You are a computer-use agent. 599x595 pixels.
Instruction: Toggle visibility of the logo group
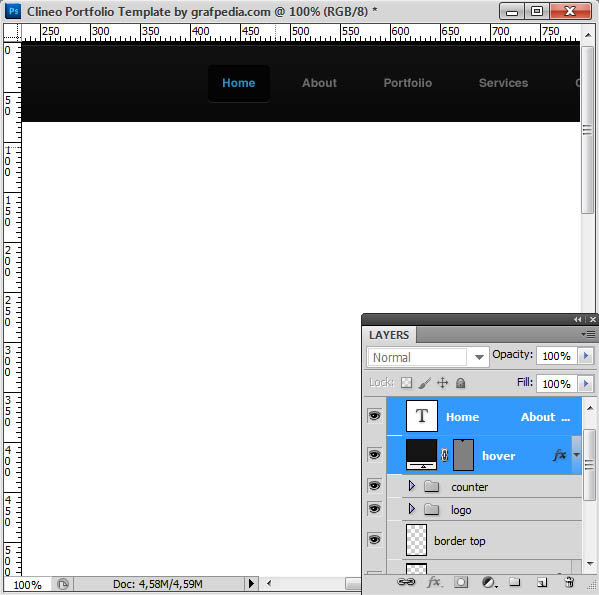click(x=374, y=509)
